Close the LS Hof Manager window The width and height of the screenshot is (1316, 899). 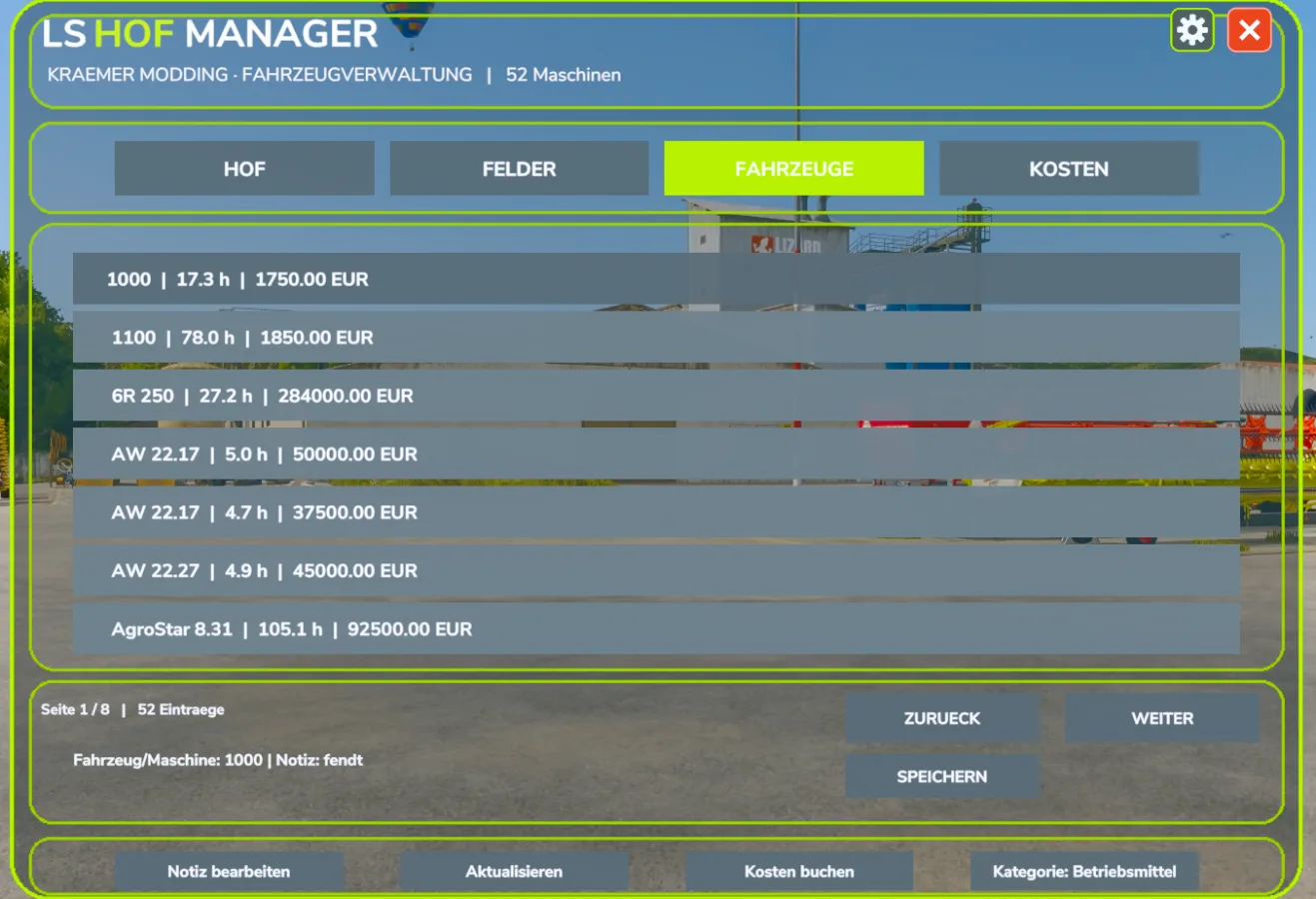1249,30
